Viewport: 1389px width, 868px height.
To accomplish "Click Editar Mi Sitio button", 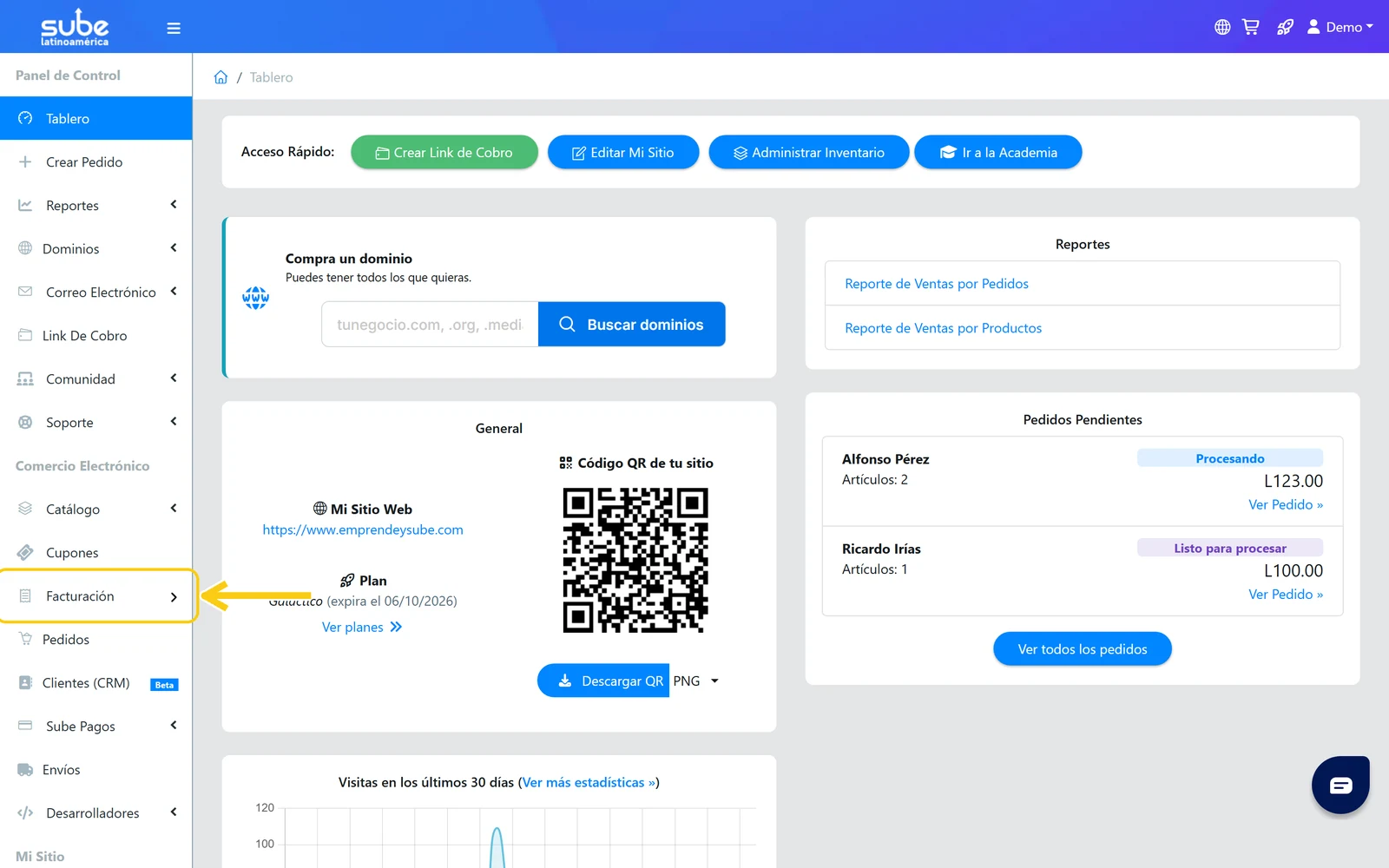I will [623, 152].
